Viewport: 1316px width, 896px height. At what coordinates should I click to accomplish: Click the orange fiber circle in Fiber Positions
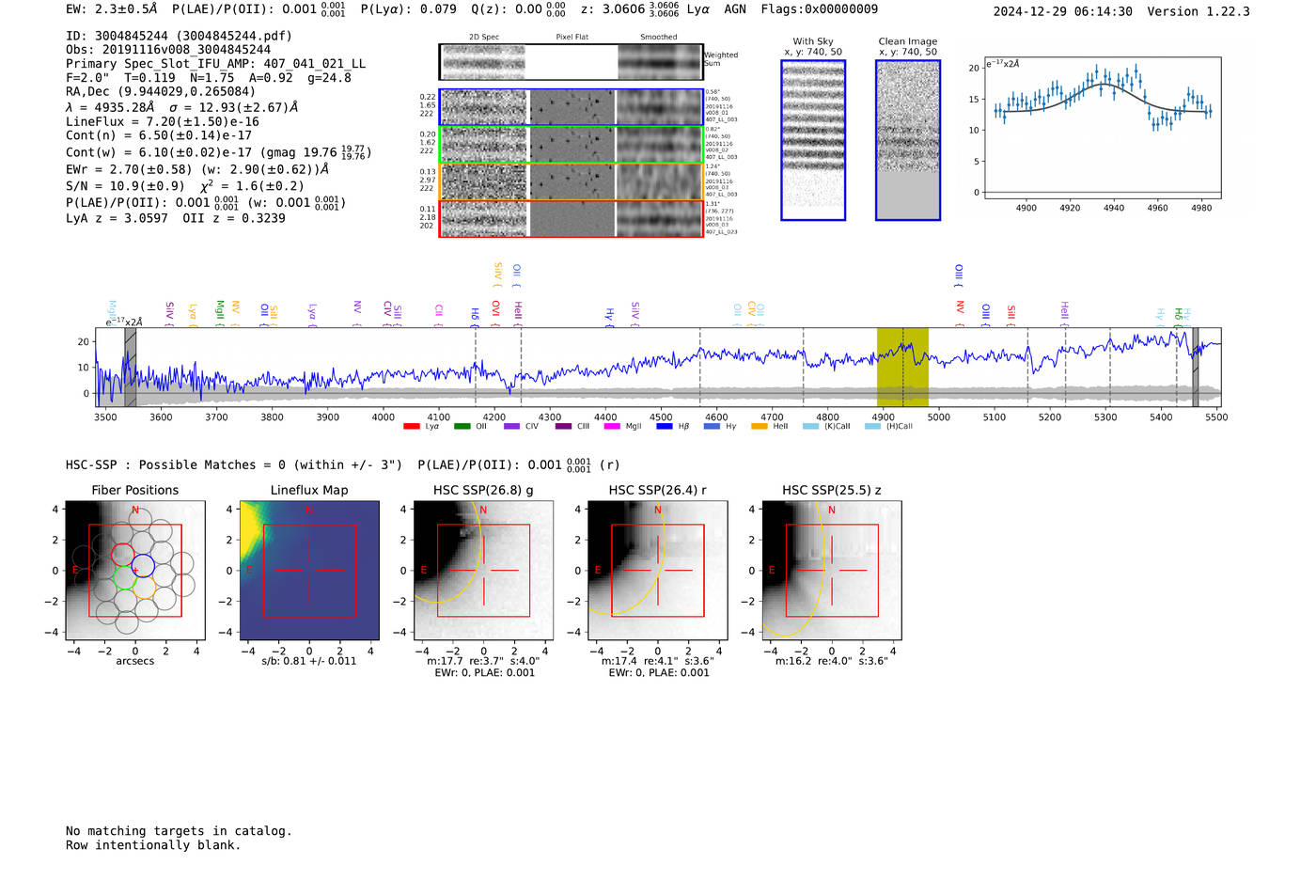144,589
